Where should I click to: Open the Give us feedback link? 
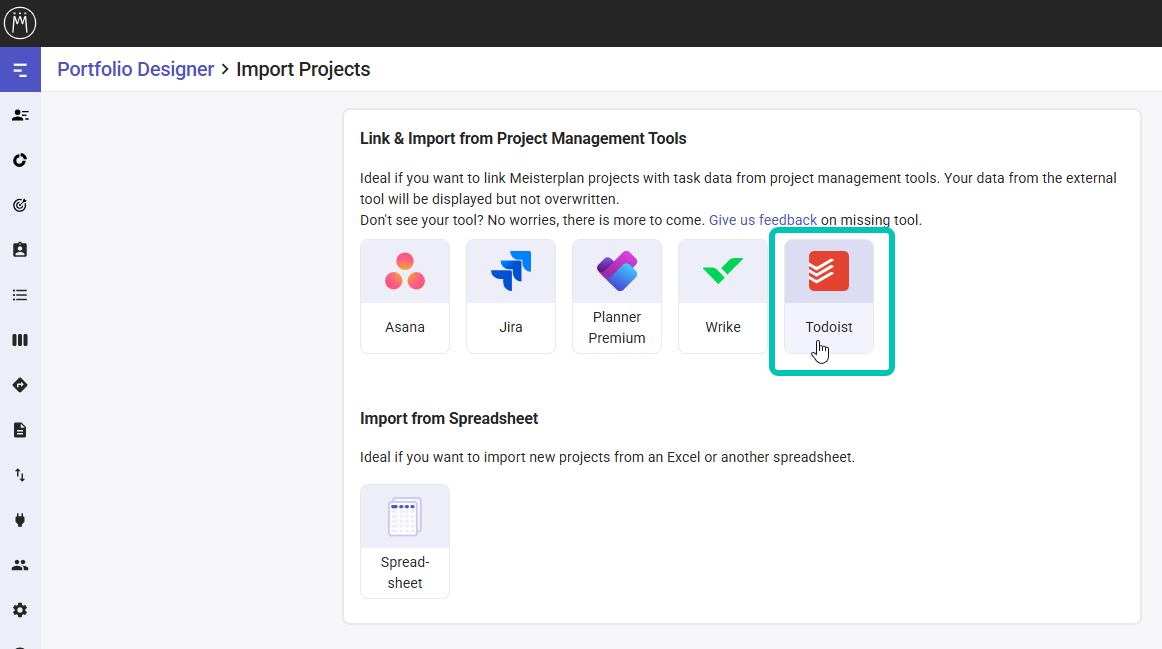click(763, 220)
